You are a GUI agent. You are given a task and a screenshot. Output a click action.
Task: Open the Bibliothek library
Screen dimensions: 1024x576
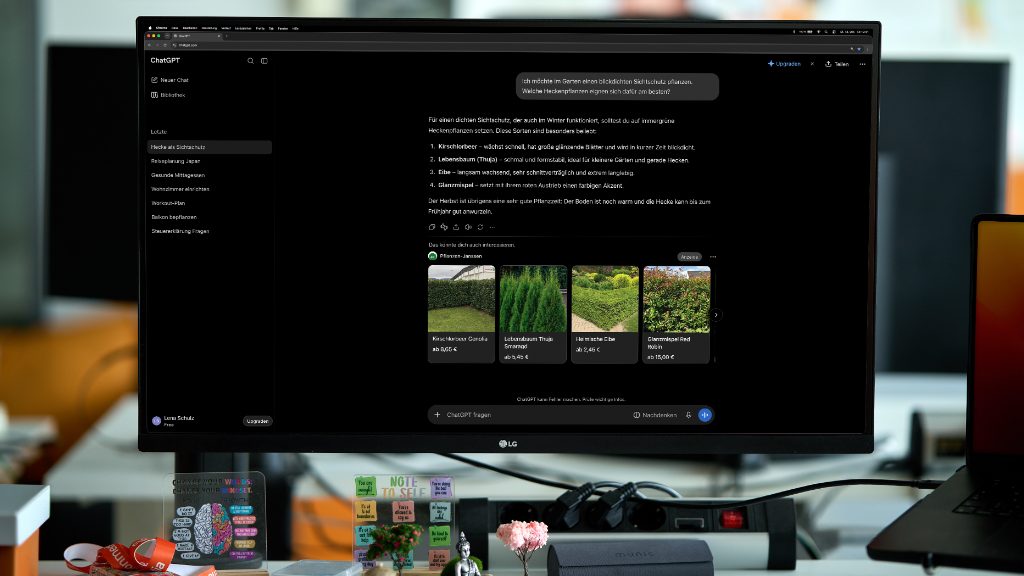(168, 95)
